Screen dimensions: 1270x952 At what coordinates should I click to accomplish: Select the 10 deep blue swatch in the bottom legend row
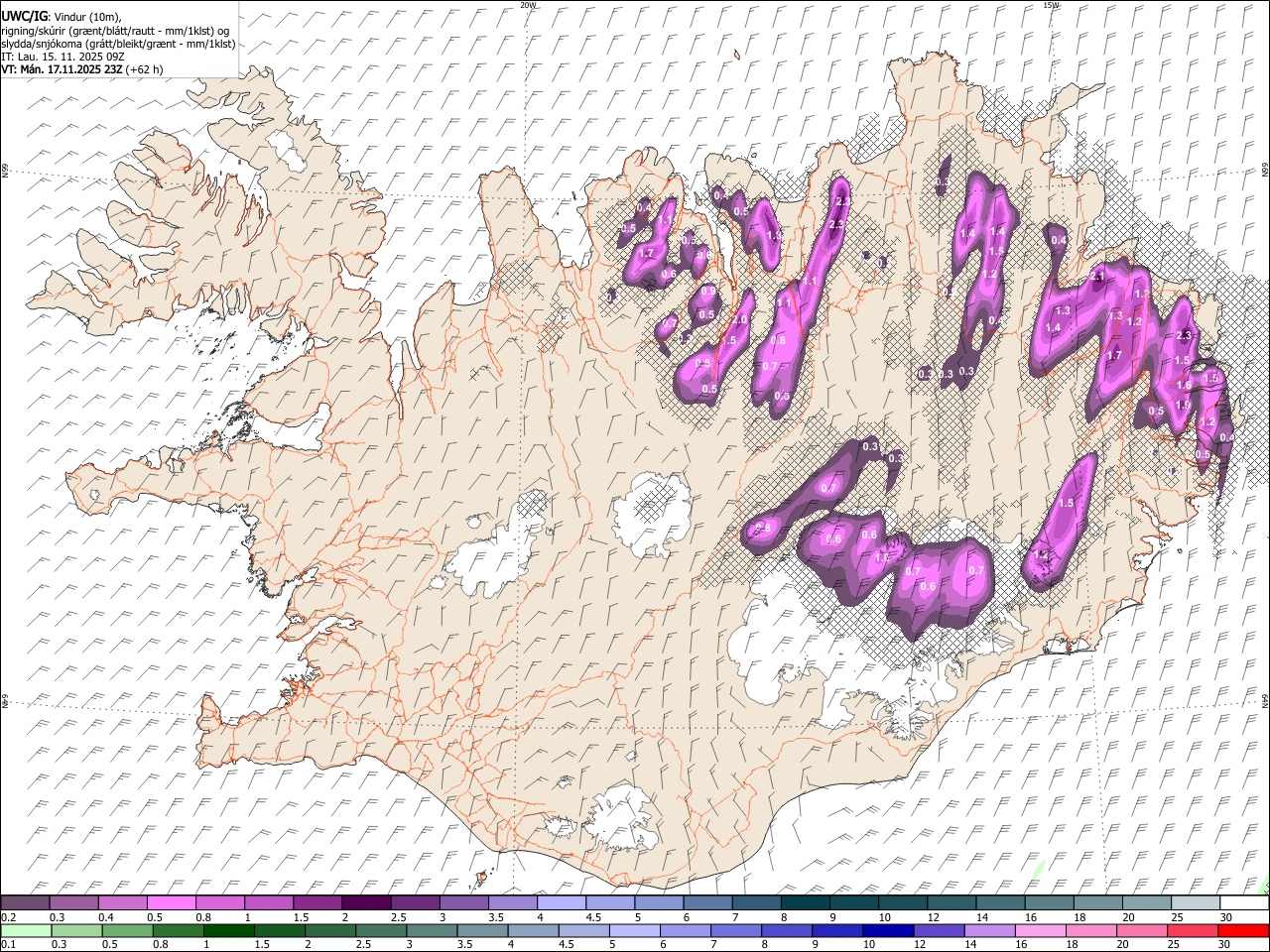(889, 931)
